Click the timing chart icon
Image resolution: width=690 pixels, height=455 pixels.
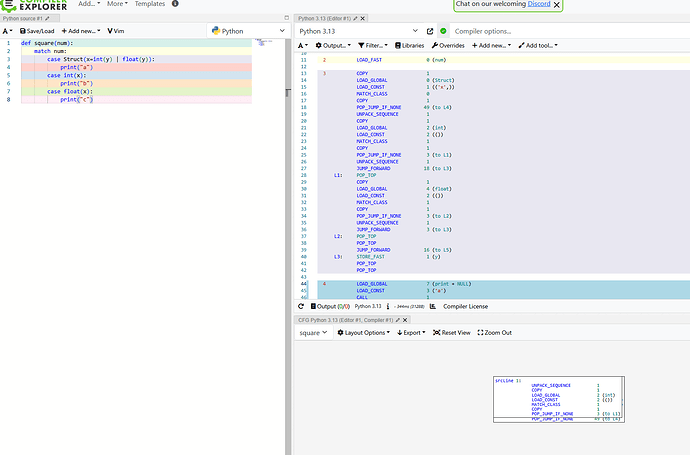[433, 306]
